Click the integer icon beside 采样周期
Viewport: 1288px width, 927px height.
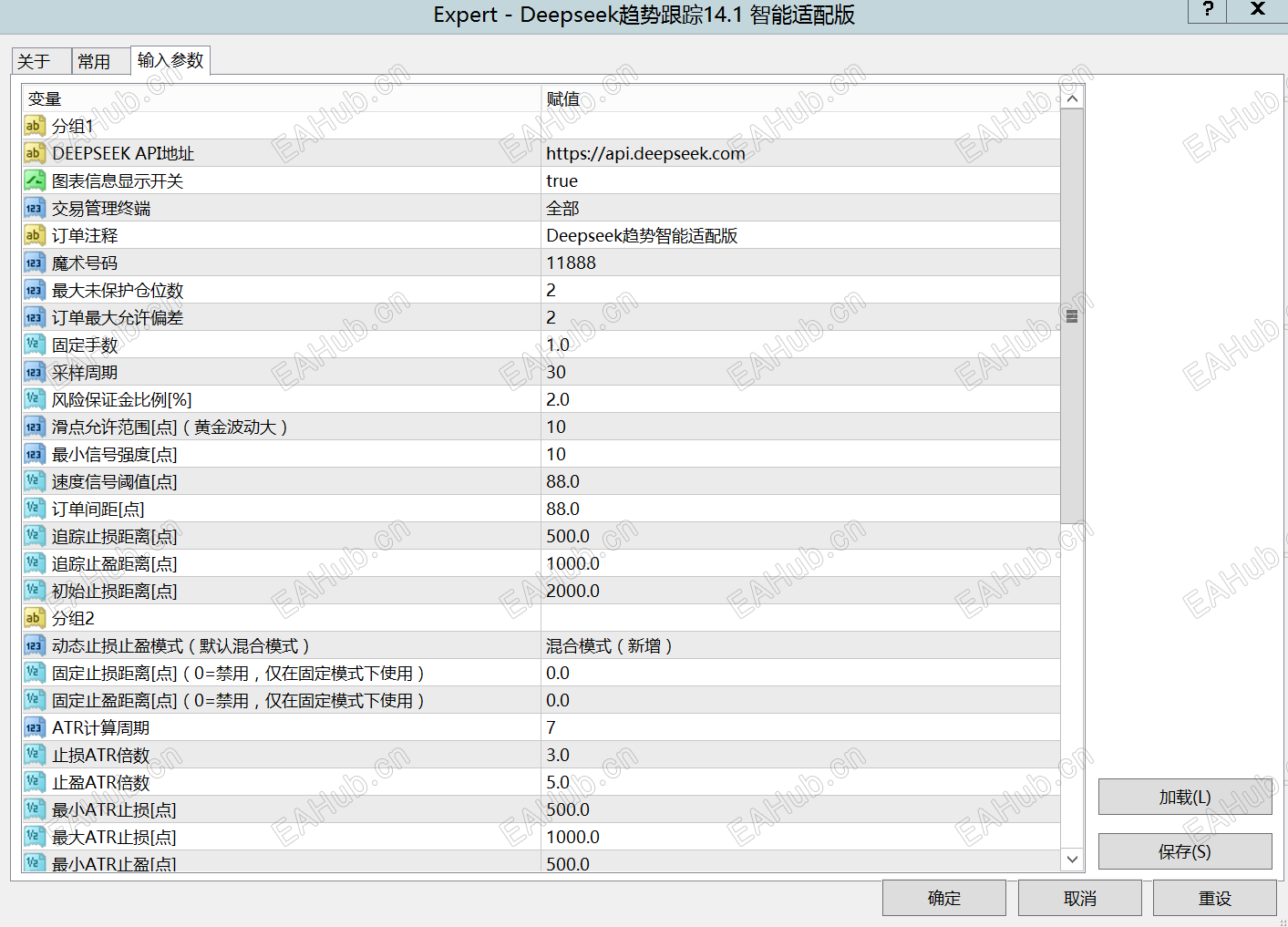click(x=34, y=372)
